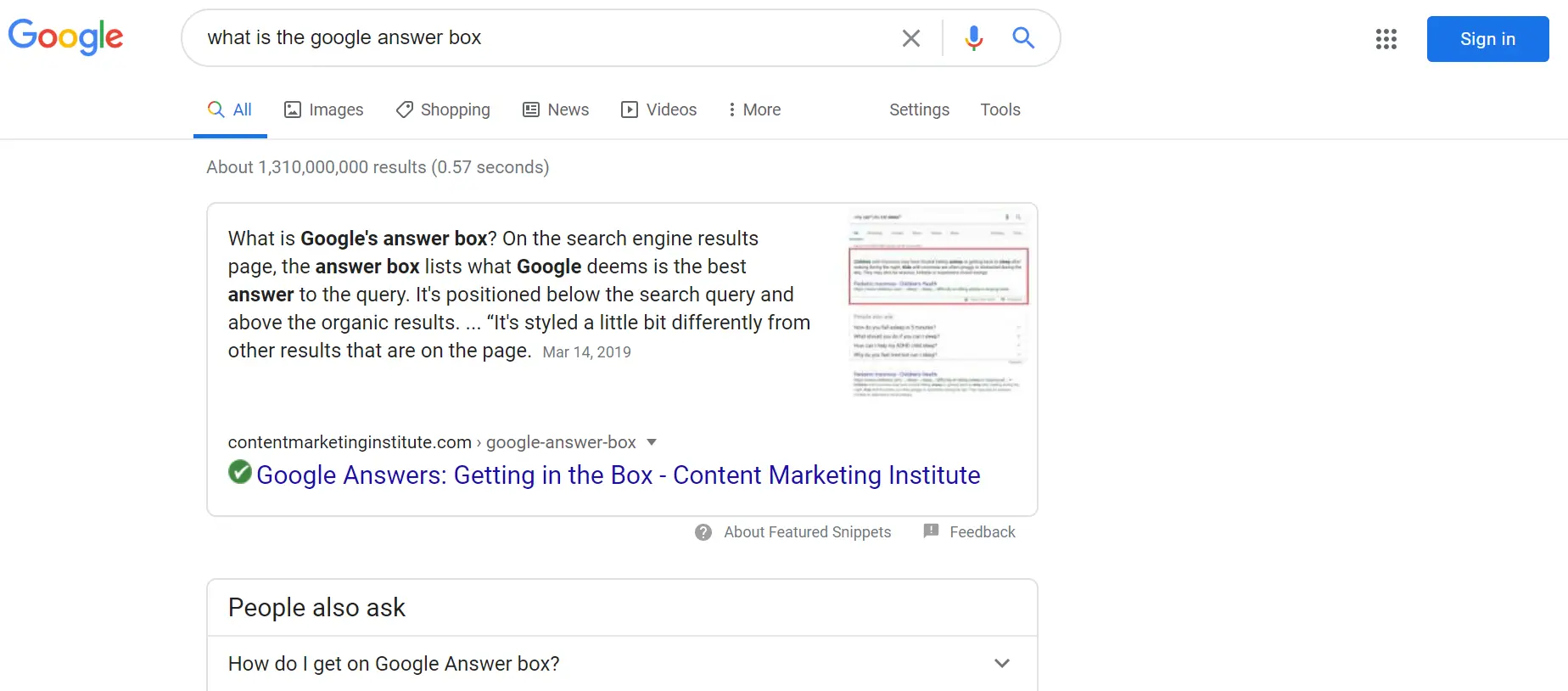Screen dimensions: 1568x691
Task: Click the question mark help icon
Action: pos(703,532)
